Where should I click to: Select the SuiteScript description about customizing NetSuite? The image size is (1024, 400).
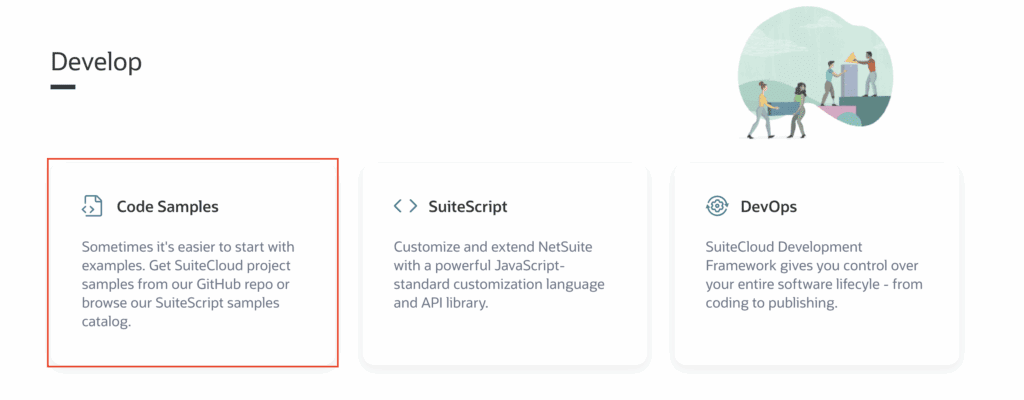[499, 275]
